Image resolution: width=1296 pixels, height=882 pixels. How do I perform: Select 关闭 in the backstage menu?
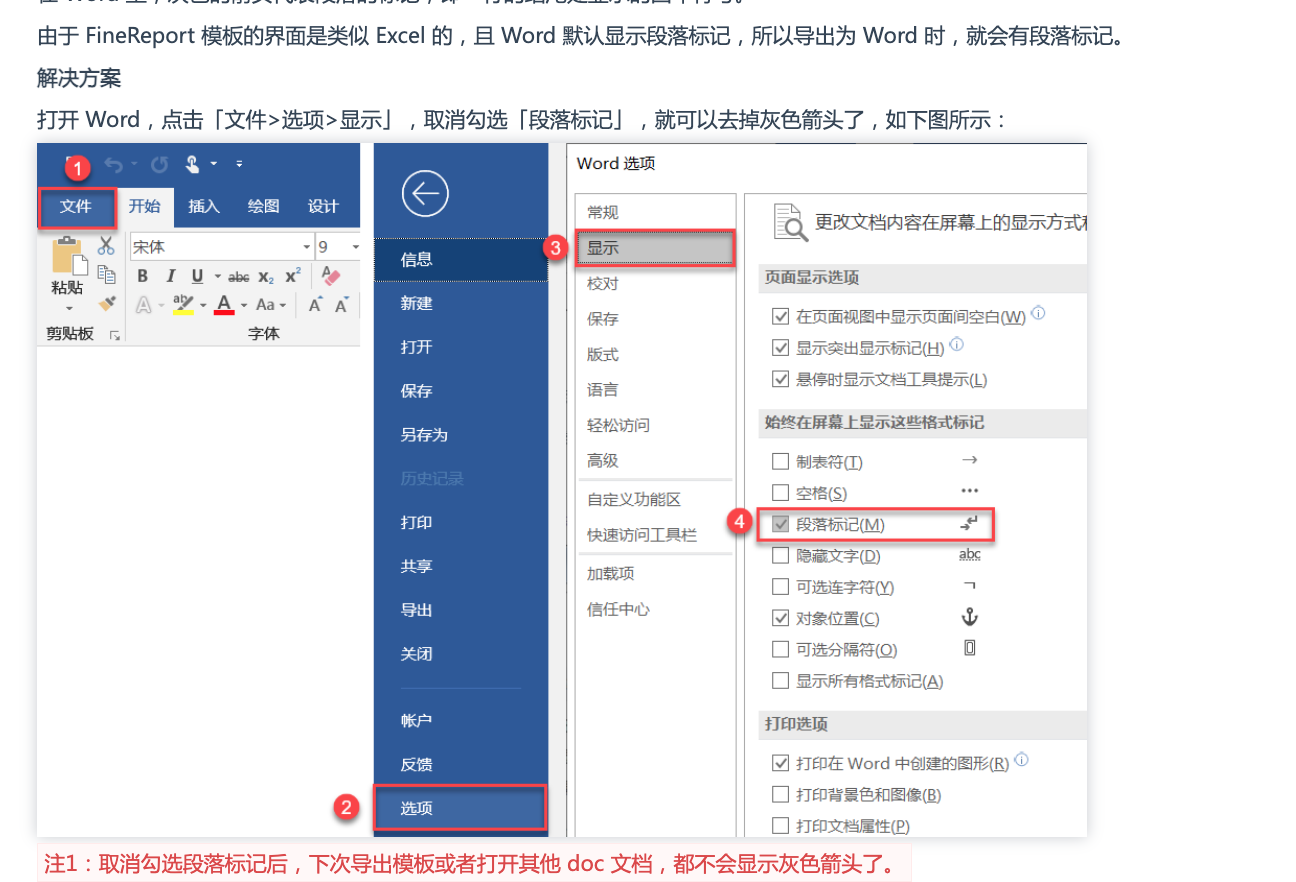[461, 654]
